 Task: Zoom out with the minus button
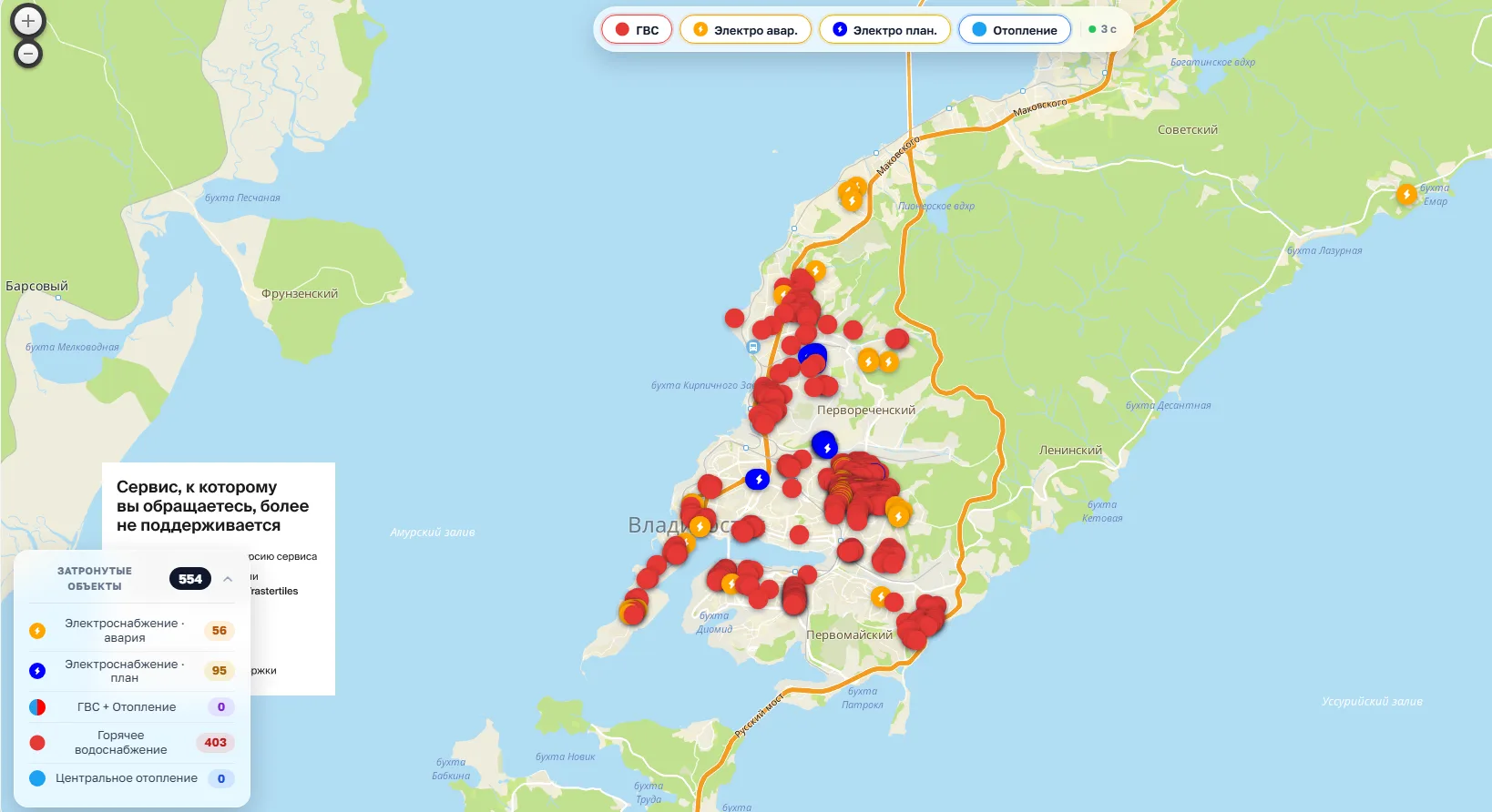(x=28, y=54)
